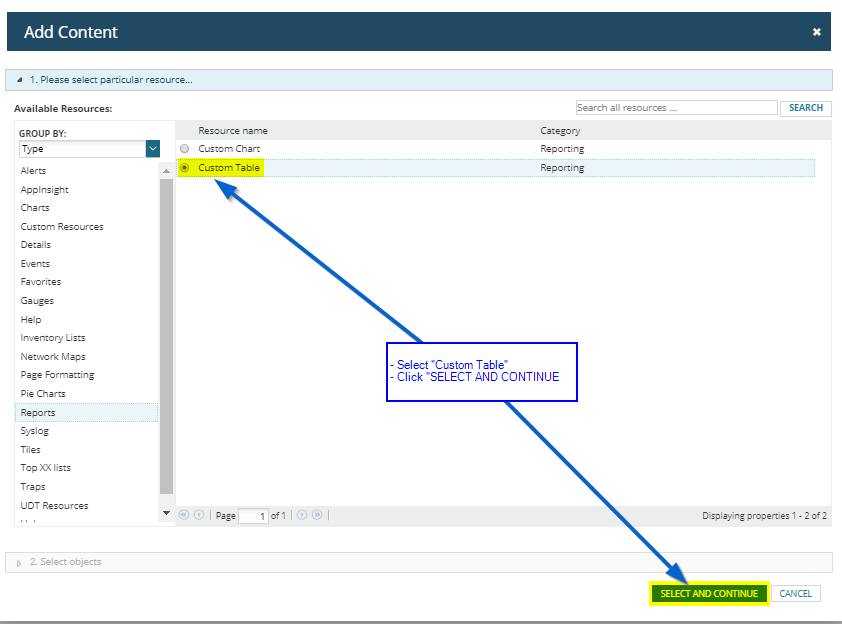The image size is (842, 624).
Task: Go to previous page of resources
Action: pos(199,515)
